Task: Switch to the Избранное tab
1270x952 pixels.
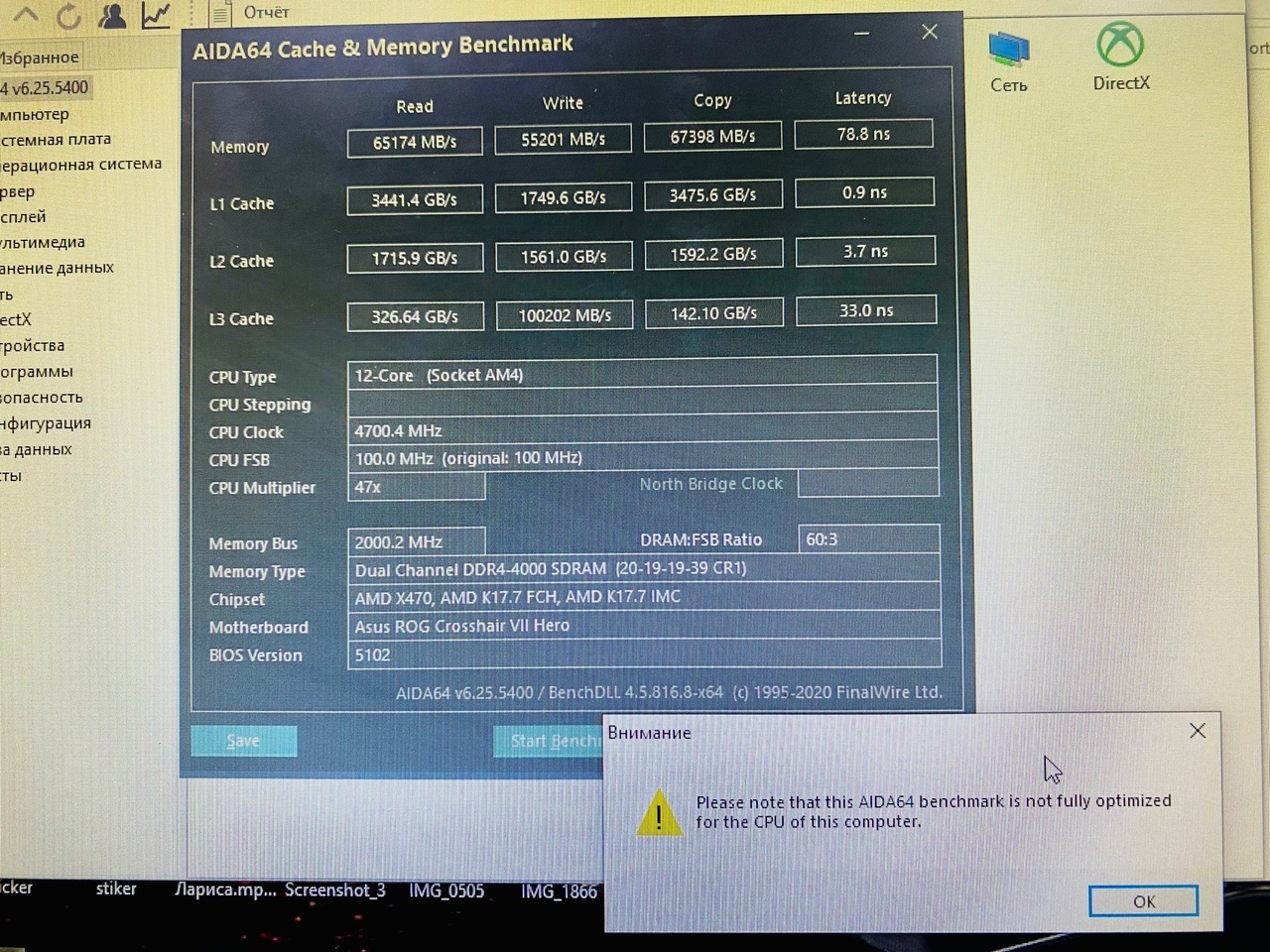Action: (40, 58)
